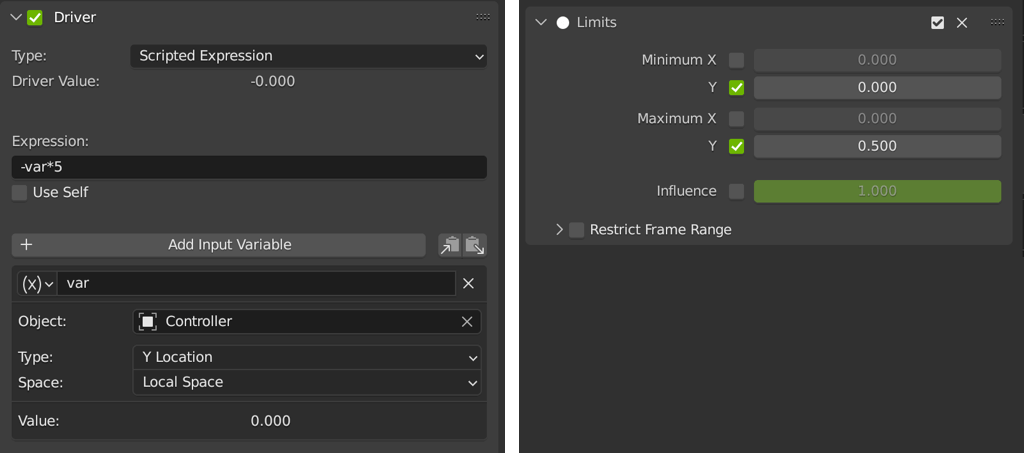This screenshot has width=1024, height=453.
Task: Enable Use Self checkbox
Action: (x=20, y=192)
